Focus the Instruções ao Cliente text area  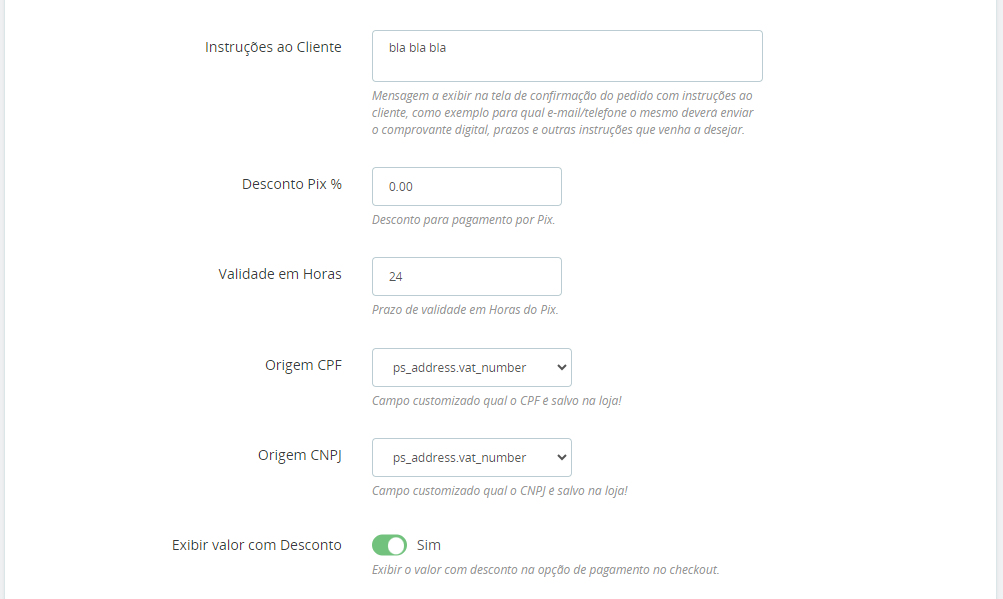click(567, 56)
